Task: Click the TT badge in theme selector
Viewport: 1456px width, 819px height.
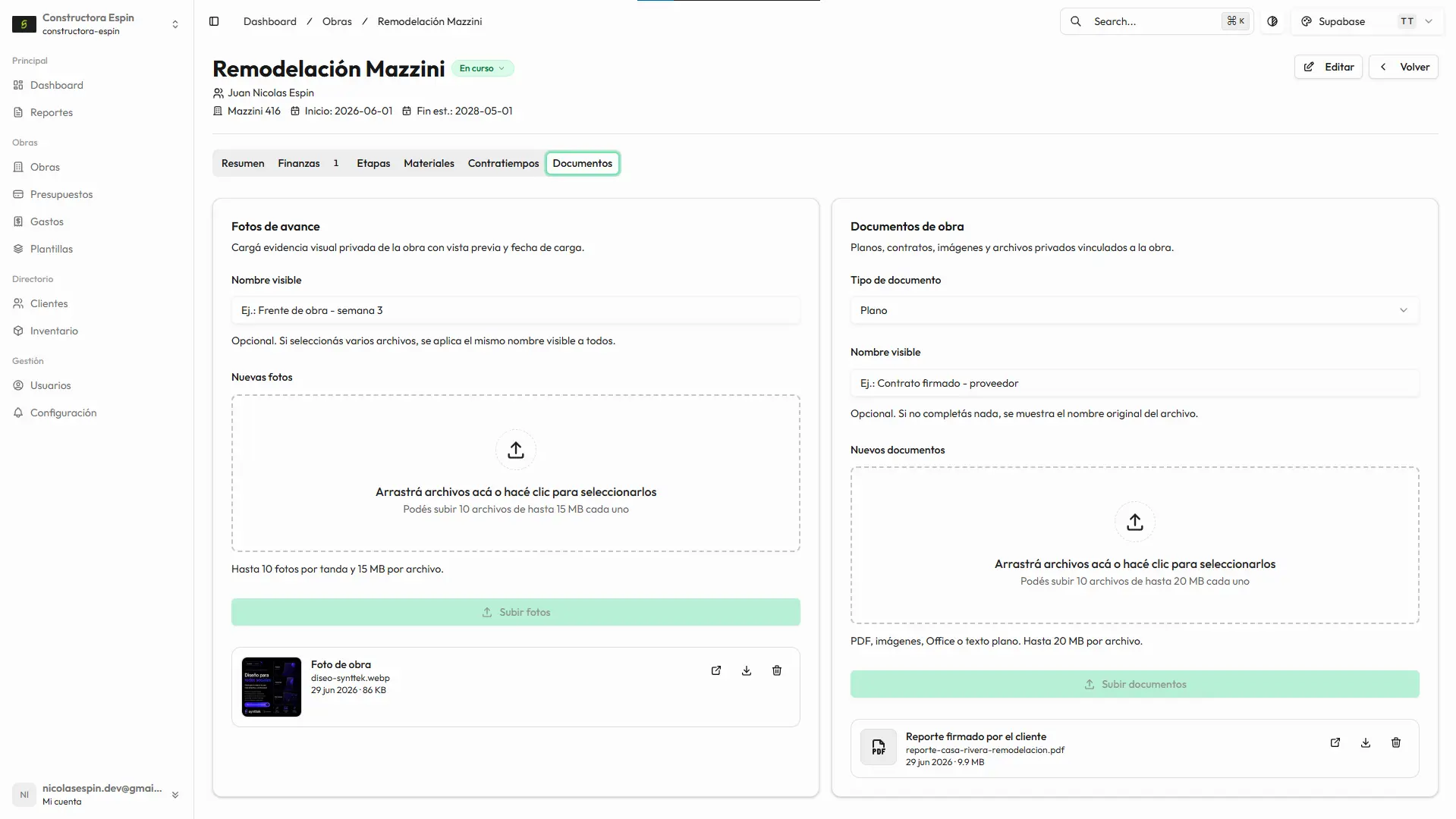Action: (1407, 21)
